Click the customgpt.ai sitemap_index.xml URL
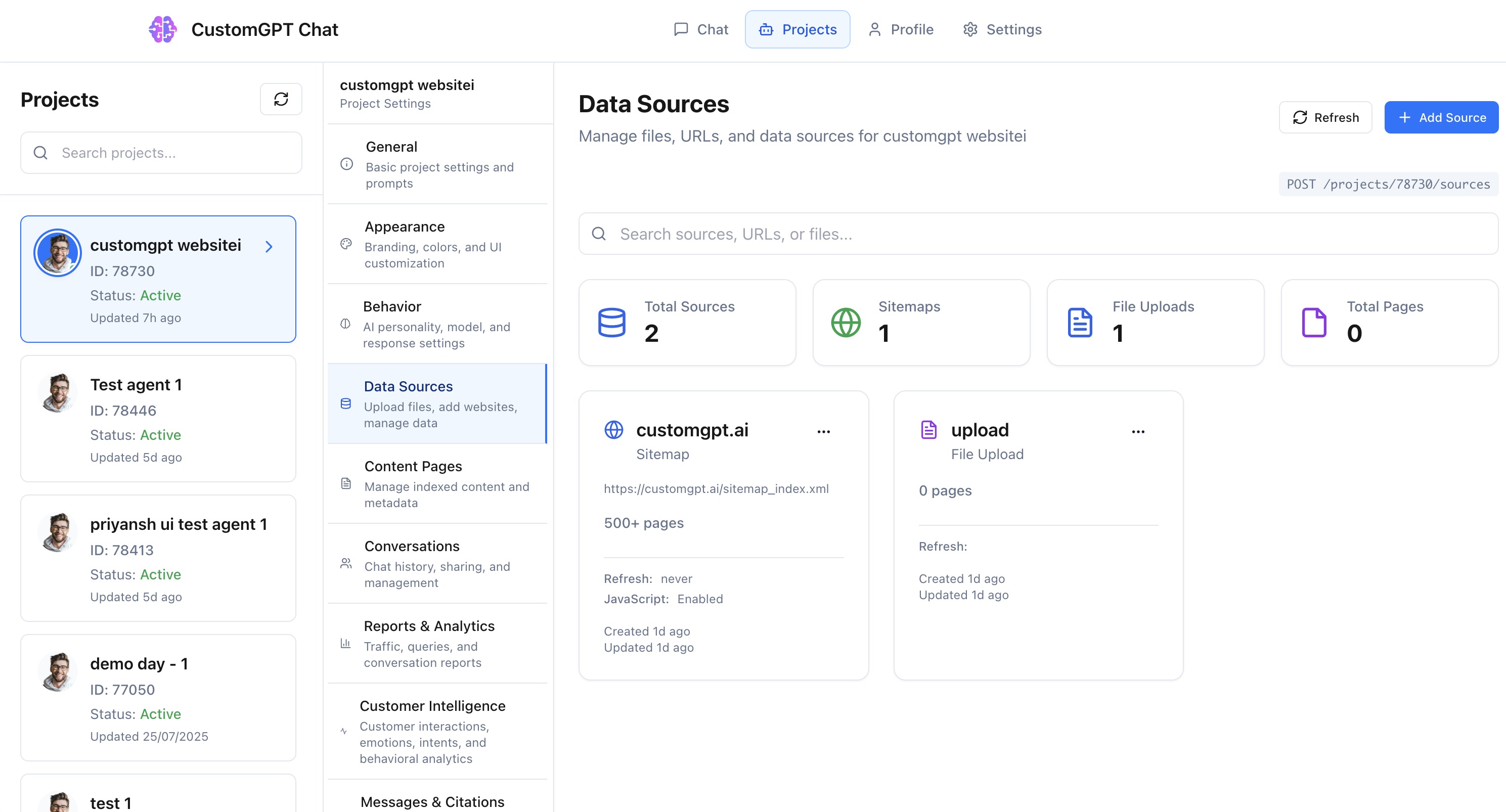This screenshot has height=812, width=1506. [x=716, y=489]
